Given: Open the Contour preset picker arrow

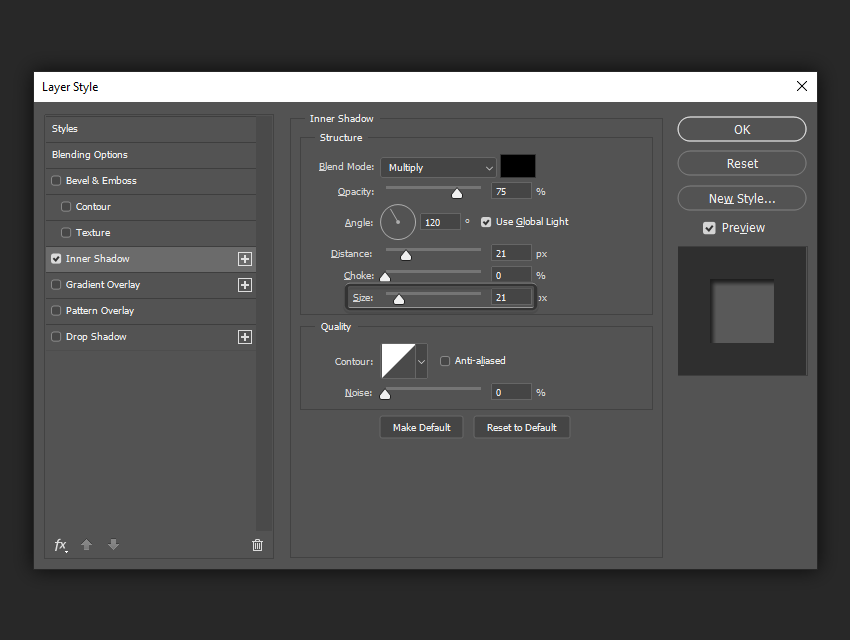Looking at the screenshot, I should pyautogui.click(x=421, y=361).
